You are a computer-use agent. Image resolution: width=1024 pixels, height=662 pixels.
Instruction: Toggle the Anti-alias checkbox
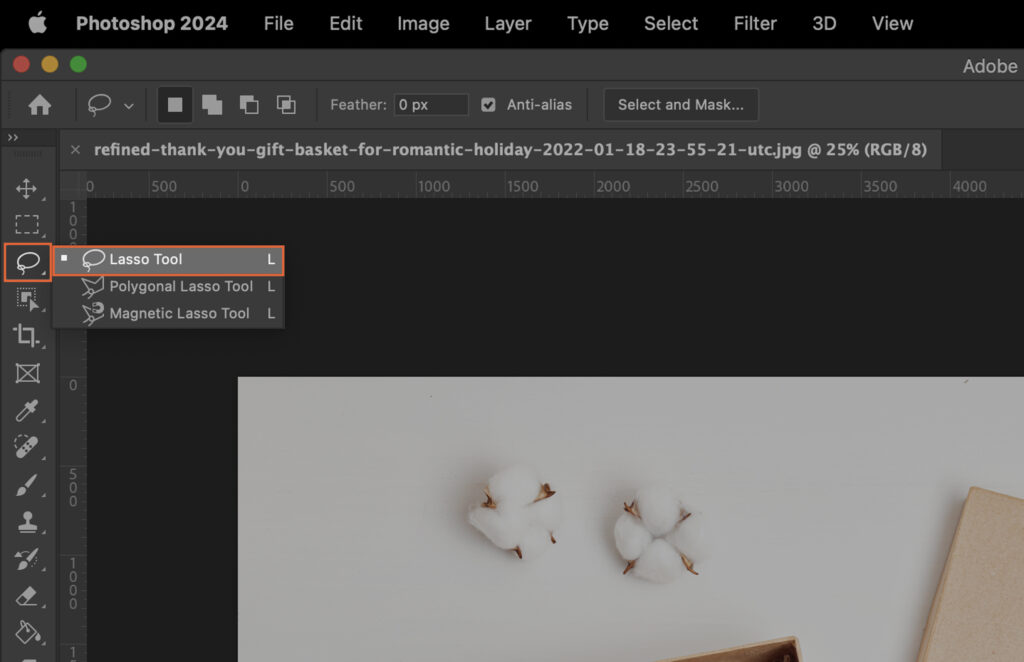[488, 104]
